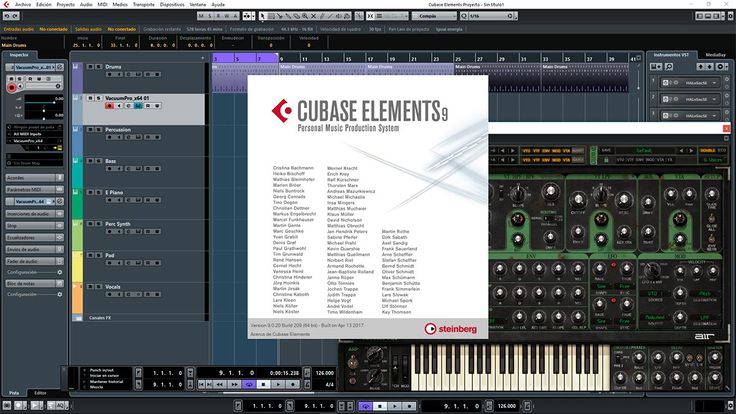This screenshot has height=414, width=736.
Task: Click the 126.000 tempo field in transport
Action: coord(324,373)
